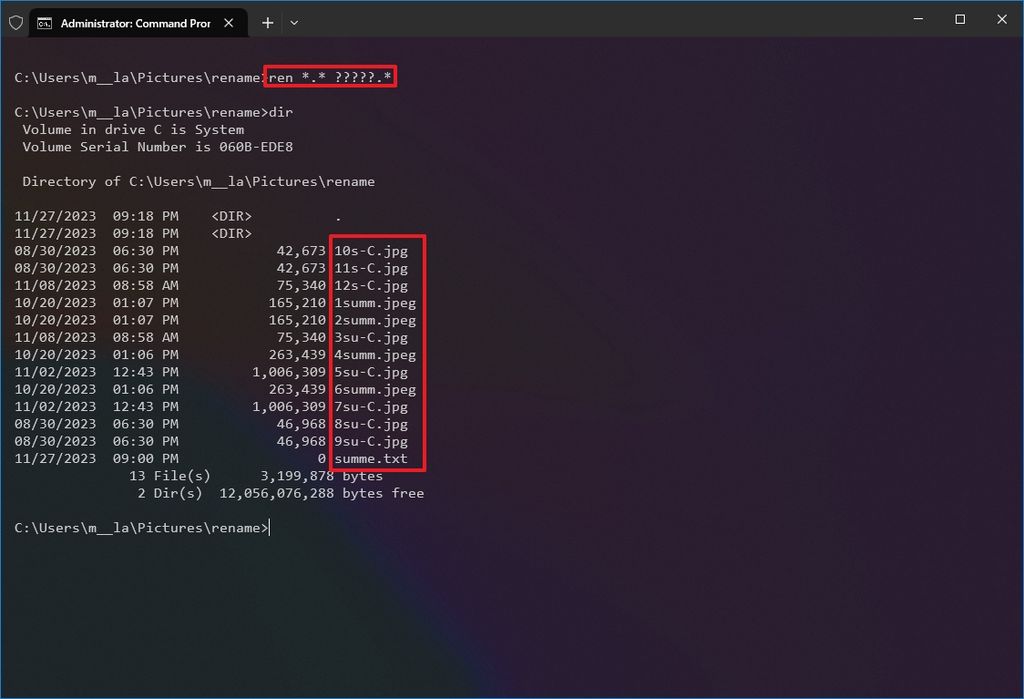Click the maximize window icon
Screen dimensions: 1024x699
pyautogui.click(x=959, y=19)
